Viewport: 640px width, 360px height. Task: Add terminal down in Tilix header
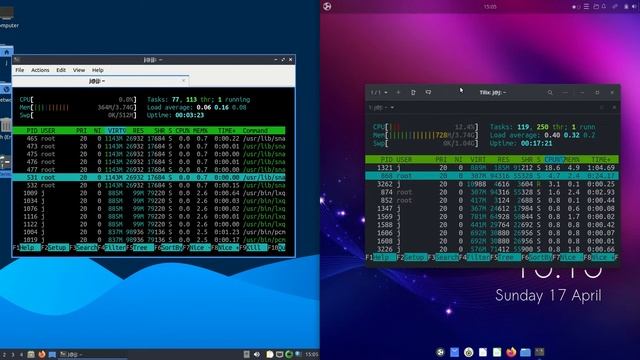tap(428, 93)
